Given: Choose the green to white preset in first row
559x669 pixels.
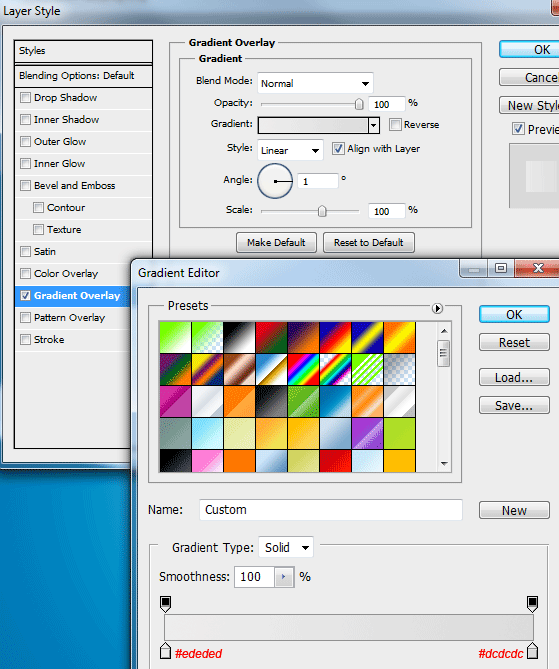Looking at the screenshot, I should [175, 337].
